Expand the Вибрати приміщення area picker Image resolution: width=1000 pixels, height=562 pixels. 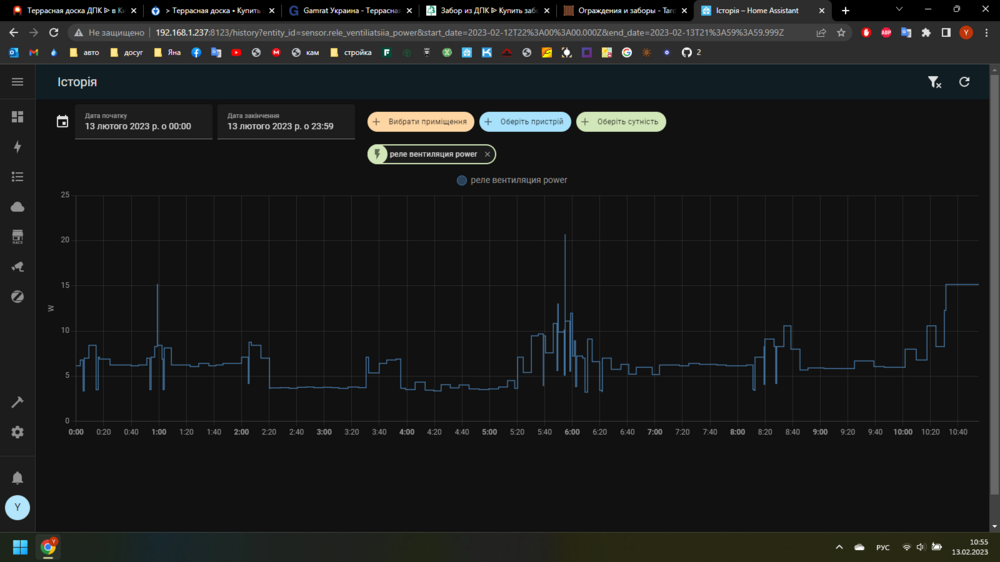(420, 122)
